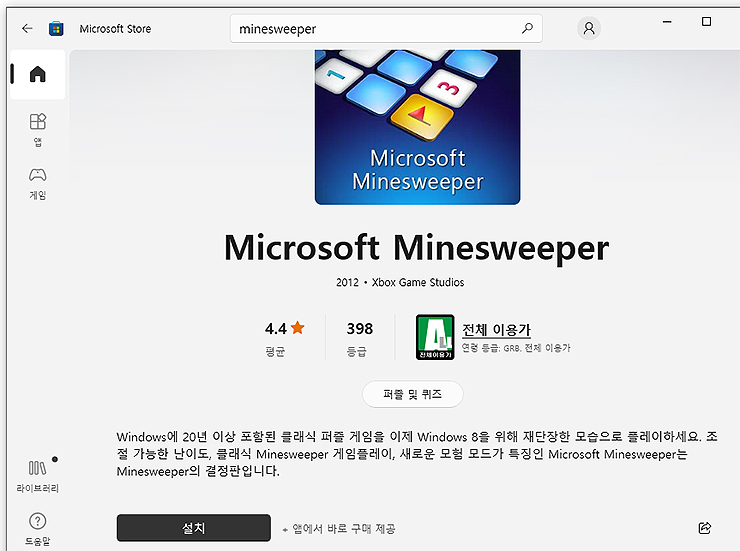Click the 설치 (Install) button

pyautogui.click(x=193, y=528)
